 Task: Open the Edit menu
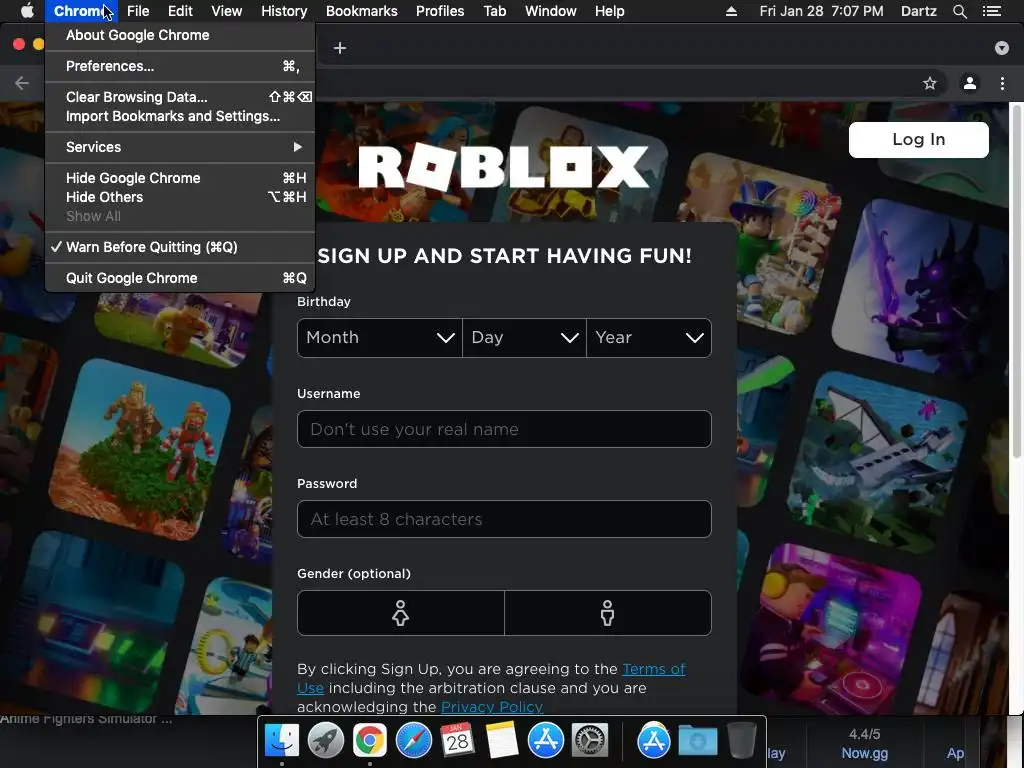click(x=180, y=11)
